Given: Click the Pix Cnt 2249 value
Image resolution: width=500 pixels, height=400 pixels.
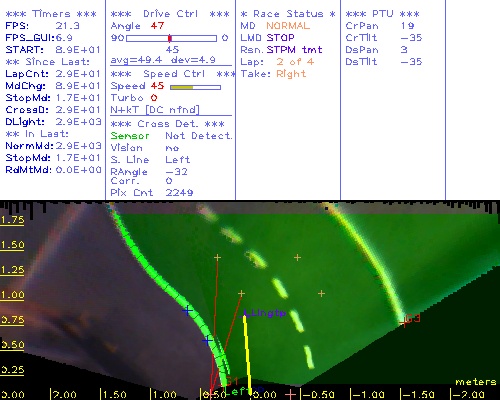Looking at the screenshot, I should pos(179,193).
